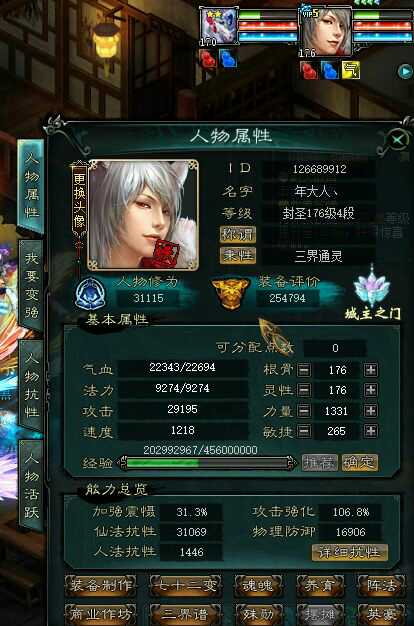This screenshot has height=626, width=414.
Task: Open 详细抗性 detailed resistance button
Action: pos(349,553)
